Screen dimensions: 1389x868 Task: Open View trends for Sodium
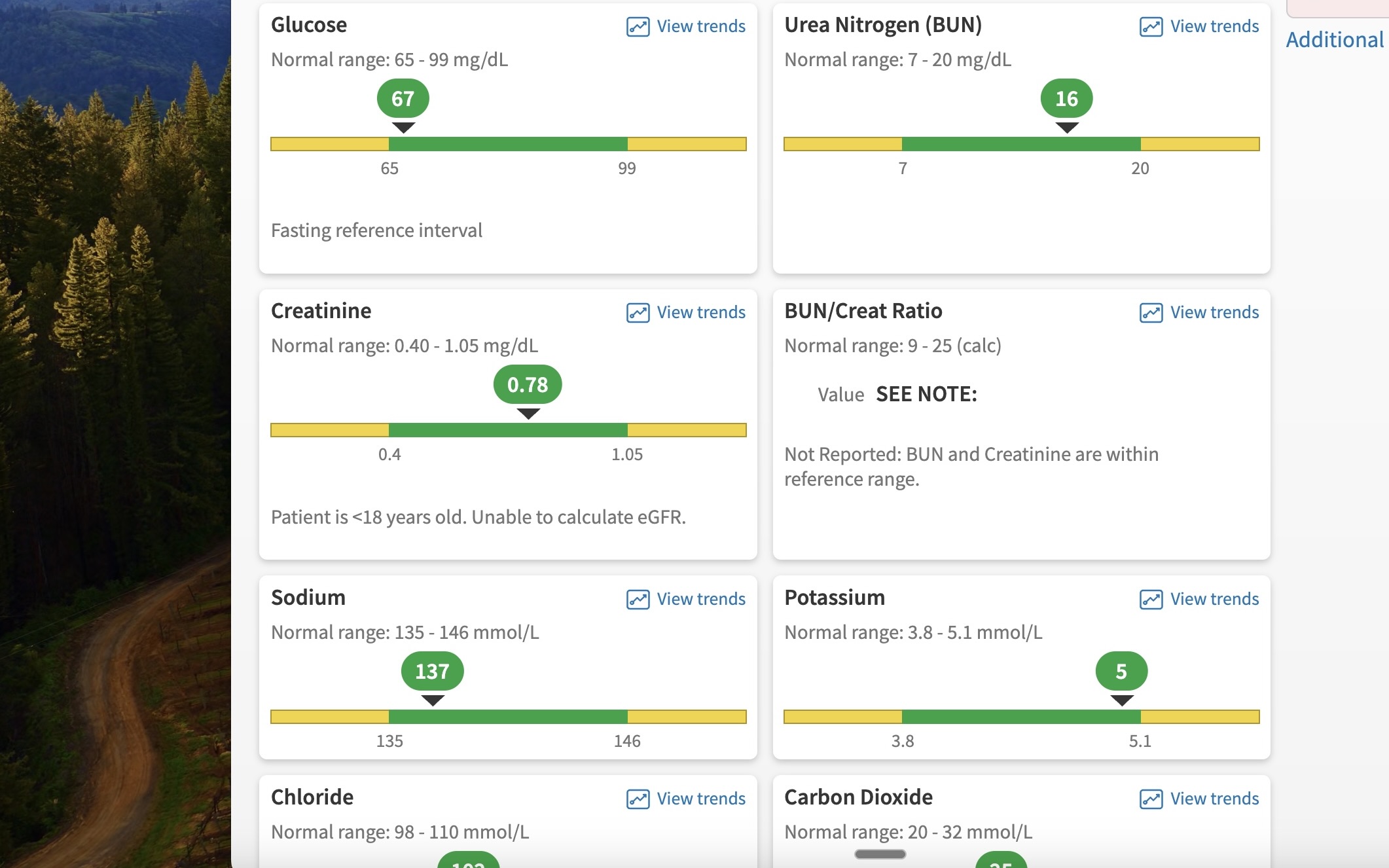point(700,600)
